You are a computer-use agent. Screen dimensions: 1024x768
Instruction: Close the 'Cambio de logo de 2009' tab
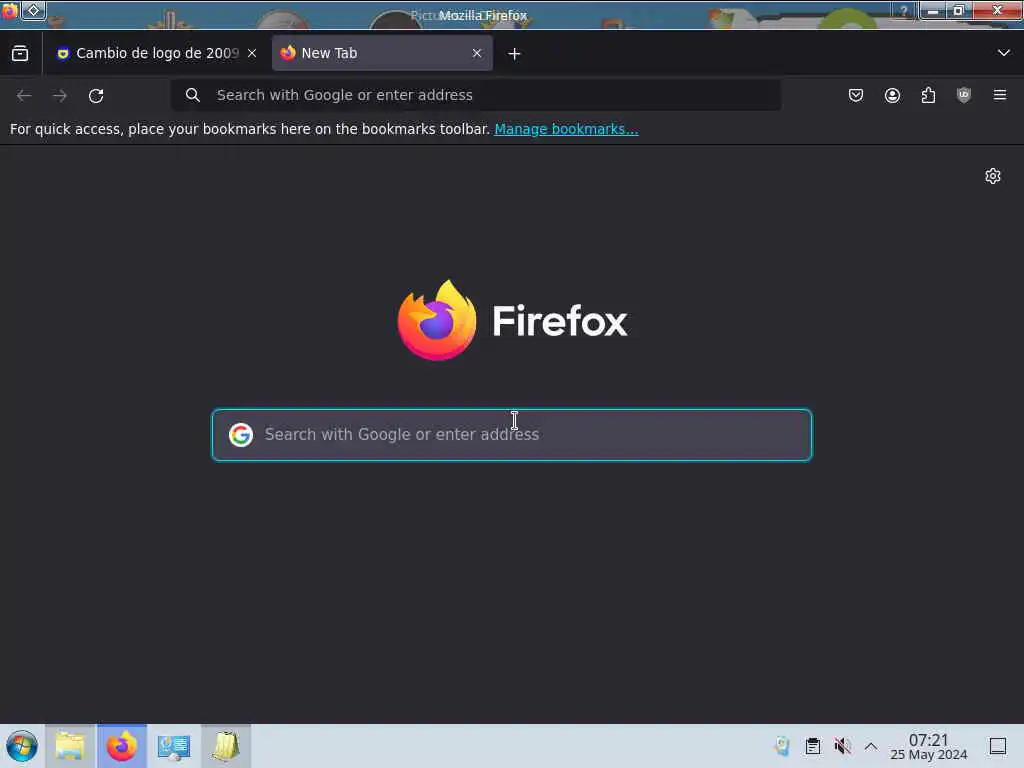coord(252,54)
